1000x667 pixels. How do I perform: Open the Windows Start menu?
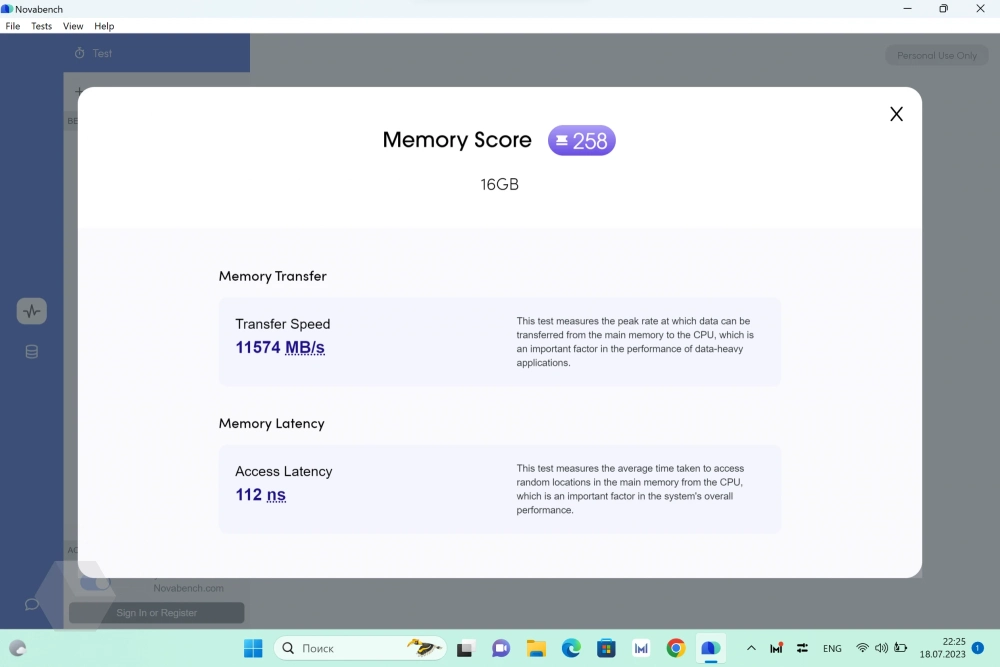(x=253, y=648)
